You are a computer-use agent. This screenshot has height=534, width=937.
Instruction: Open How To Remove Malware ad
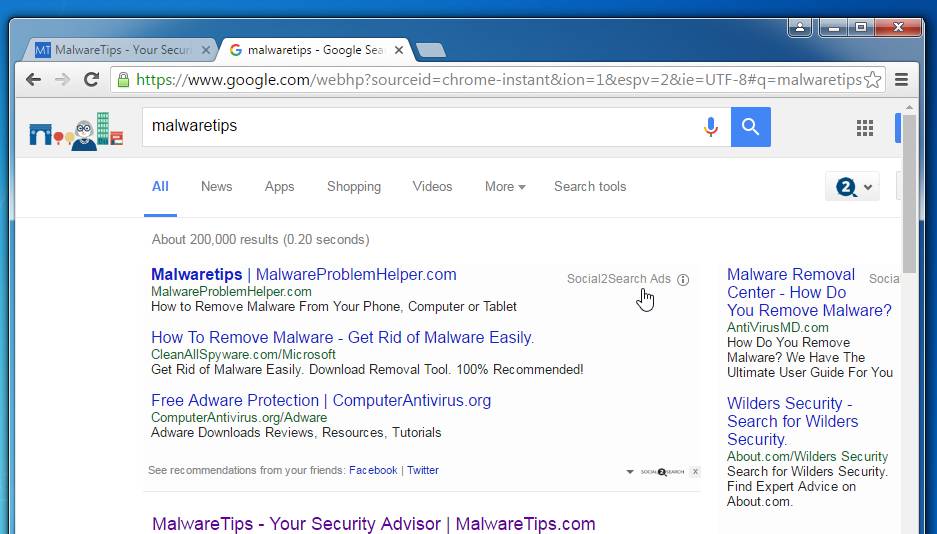point(342,337)
